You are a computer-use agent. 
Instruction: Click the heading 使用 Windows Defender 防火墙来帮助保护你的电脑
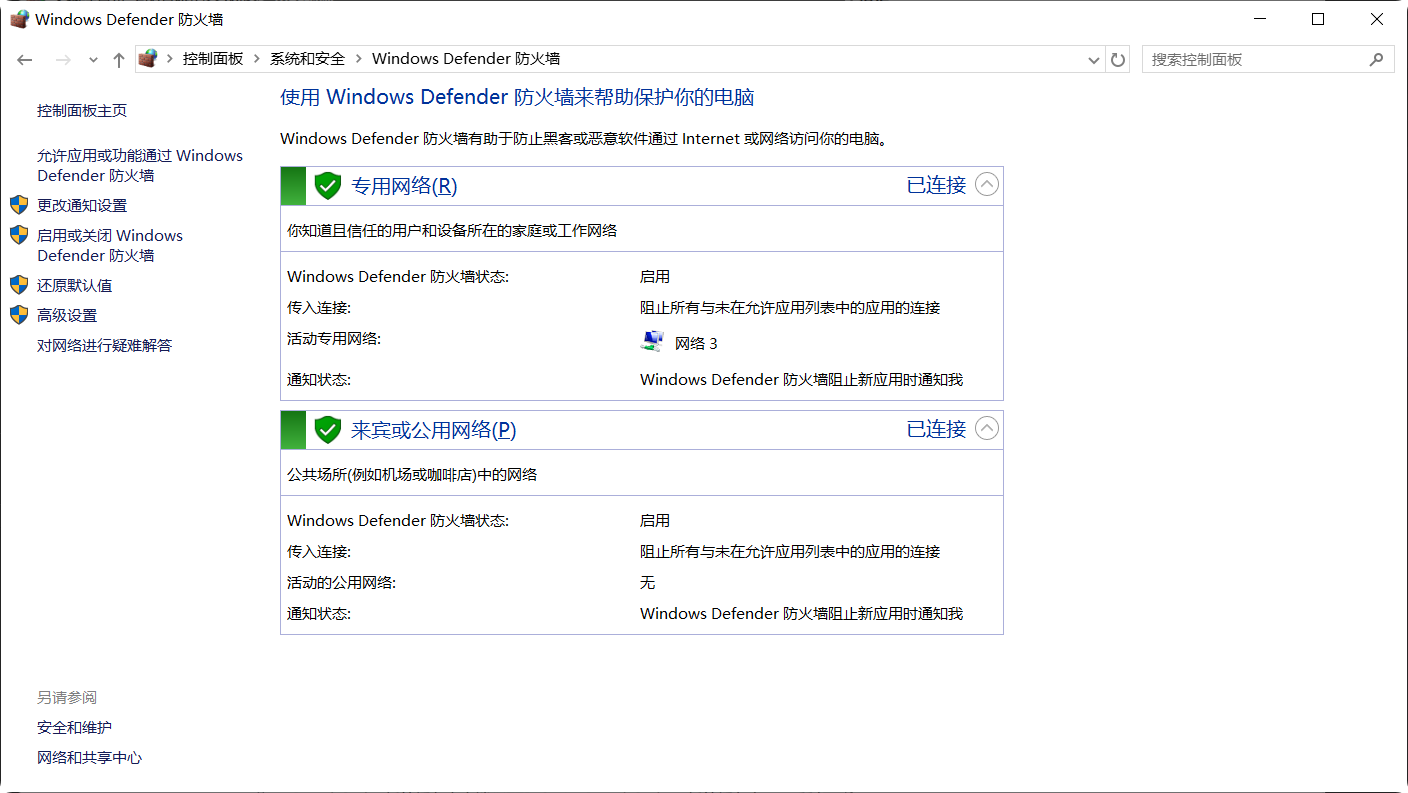point(517,98)
